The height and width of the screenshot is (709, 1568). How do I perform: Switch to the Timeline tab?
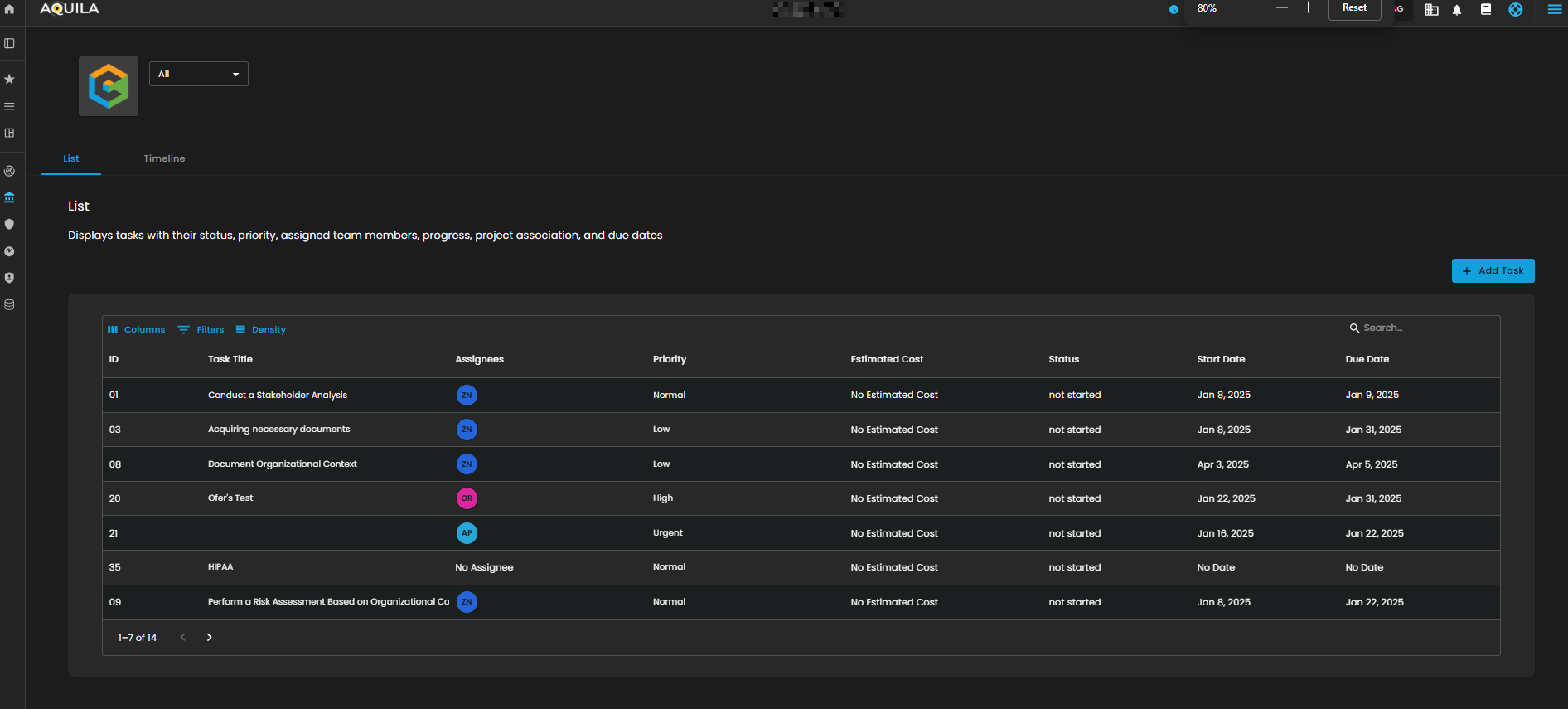164,158
